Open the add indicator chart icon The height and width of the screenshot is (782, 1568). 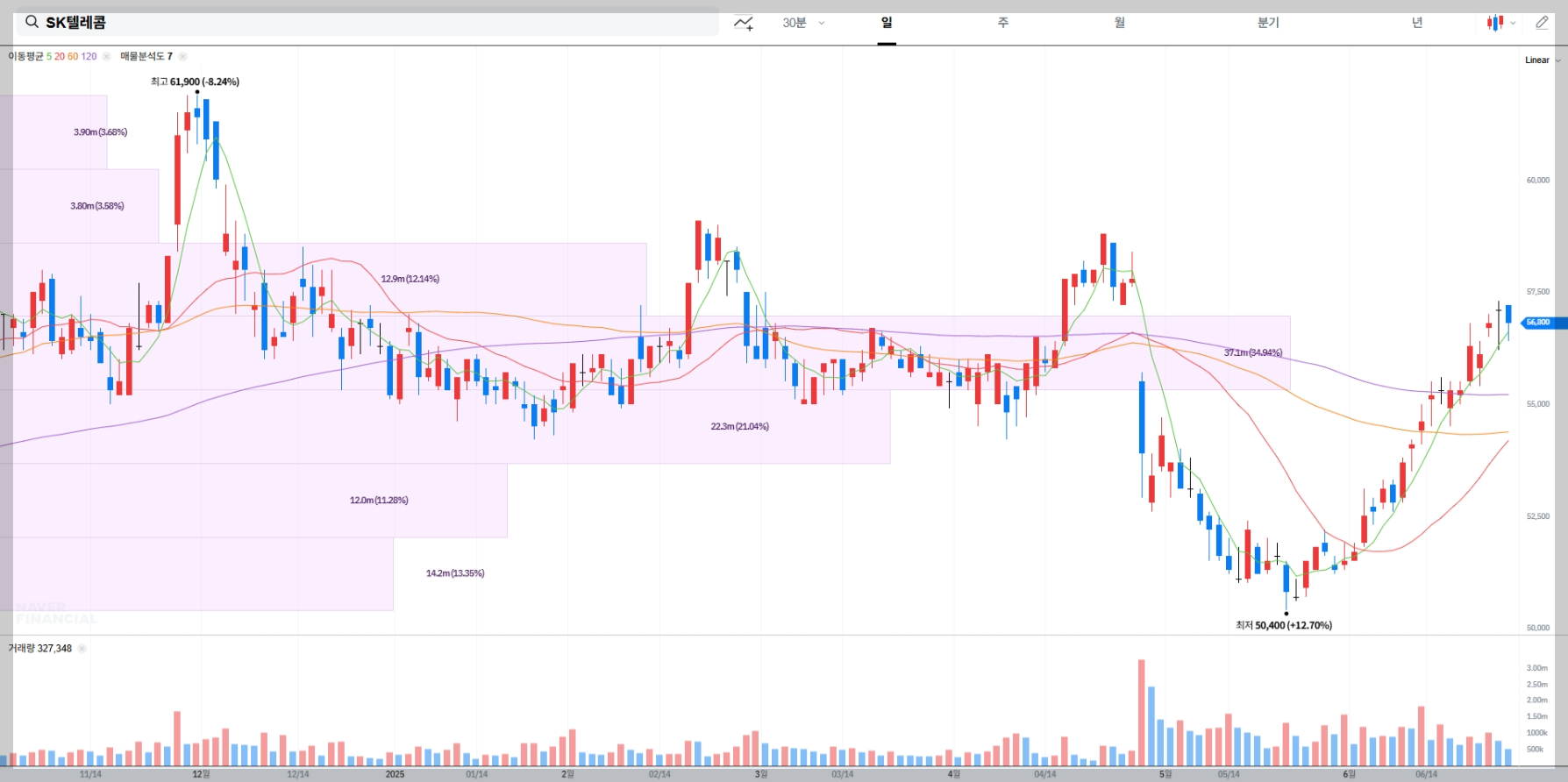click(x=744, y=23)
